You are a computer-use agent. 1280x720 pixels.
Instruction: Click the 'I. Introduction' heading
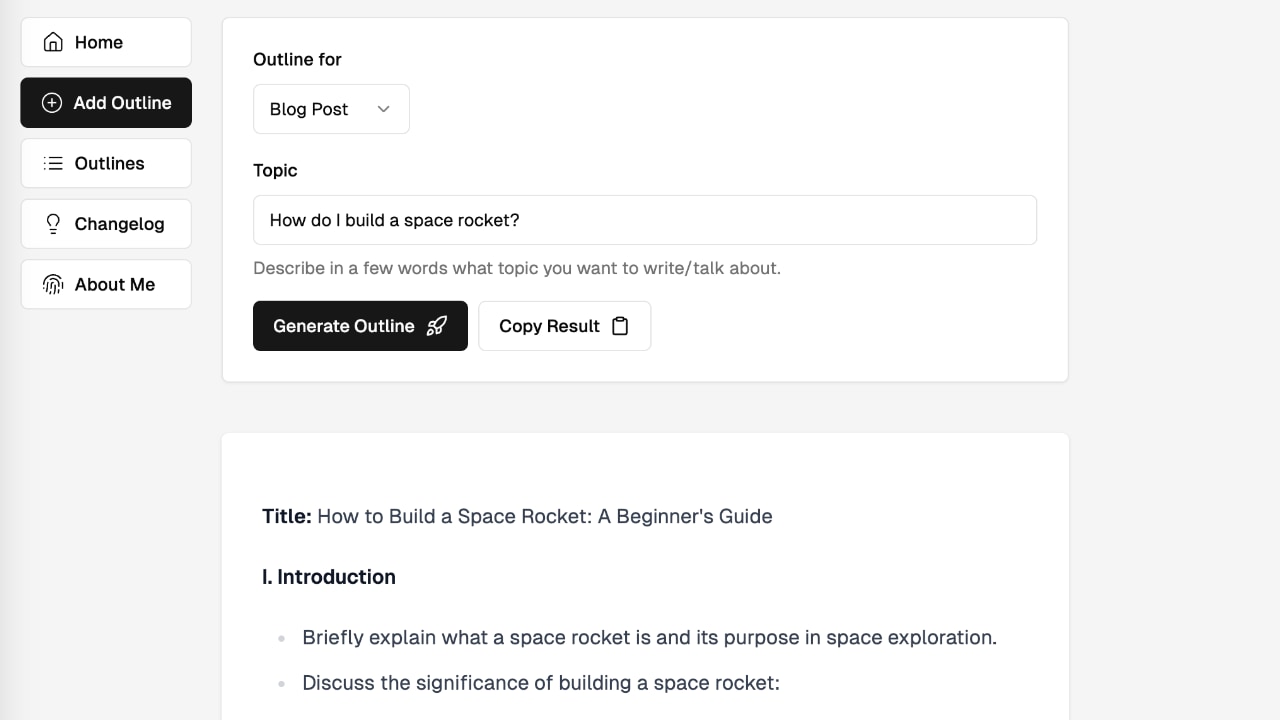point(329,577)
